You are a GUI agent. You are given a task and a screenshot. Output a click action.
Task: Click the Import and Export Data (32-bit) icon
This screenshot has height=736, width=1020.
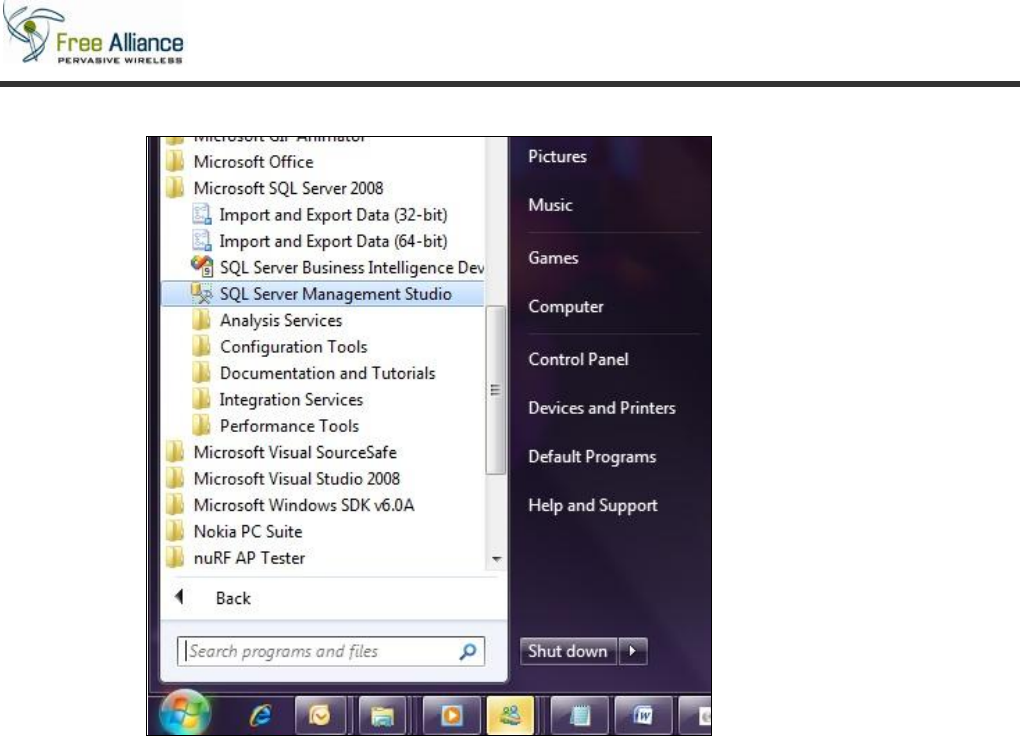(202, 214)
